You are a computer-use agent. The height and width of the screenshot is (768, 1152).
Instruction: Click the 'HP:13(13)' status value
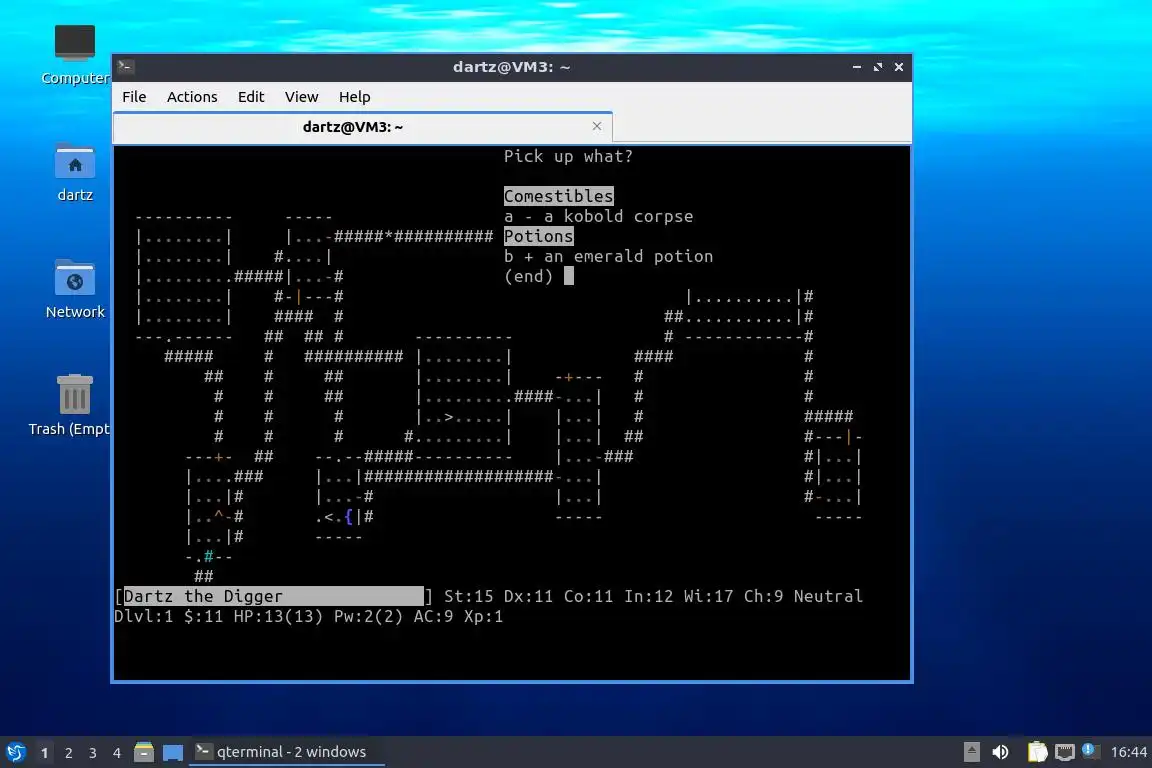[278, 617]
